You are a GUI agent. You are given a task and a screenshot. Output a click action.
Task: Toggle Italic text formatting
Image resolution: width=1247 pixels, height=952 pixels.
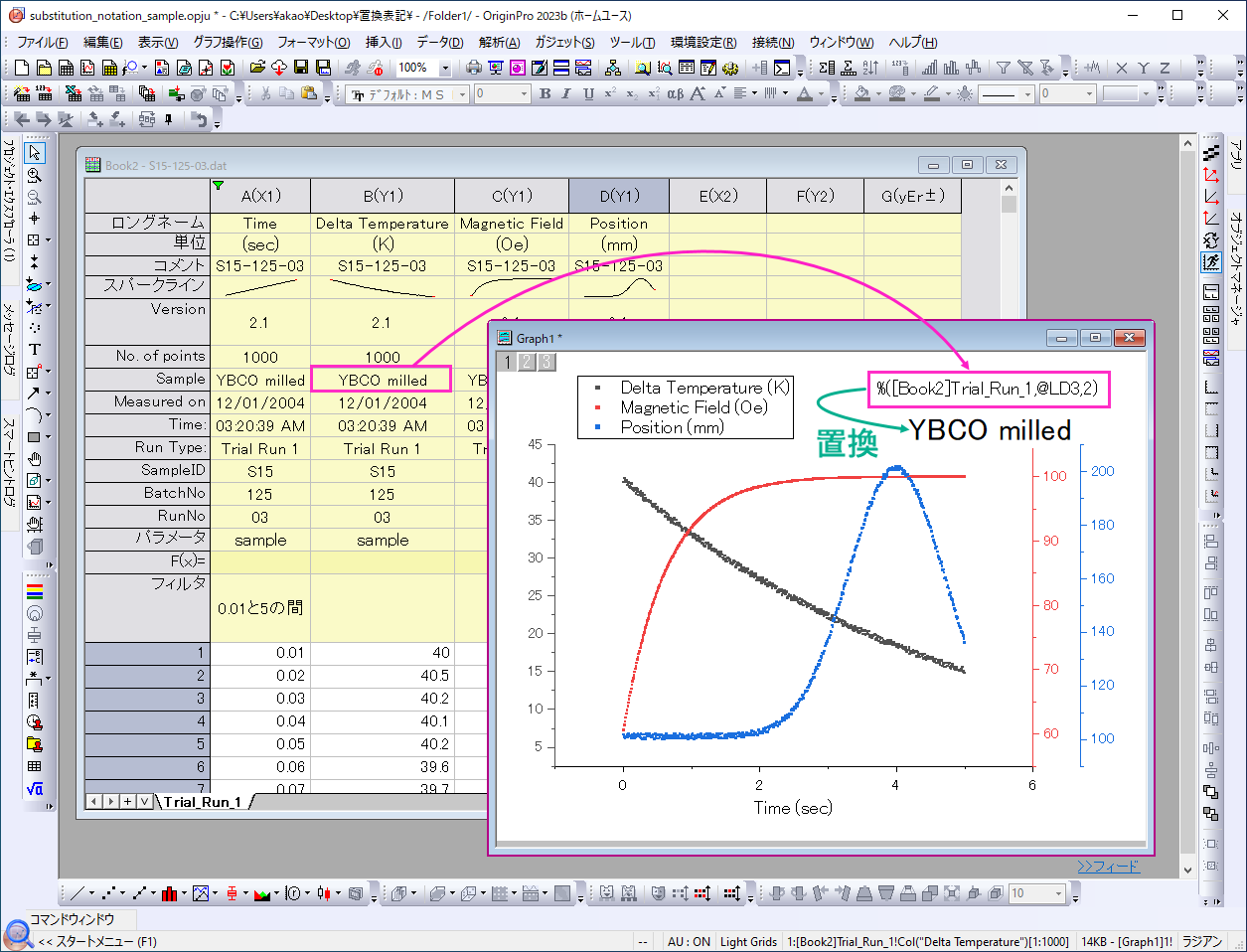[x=566, y=93]
